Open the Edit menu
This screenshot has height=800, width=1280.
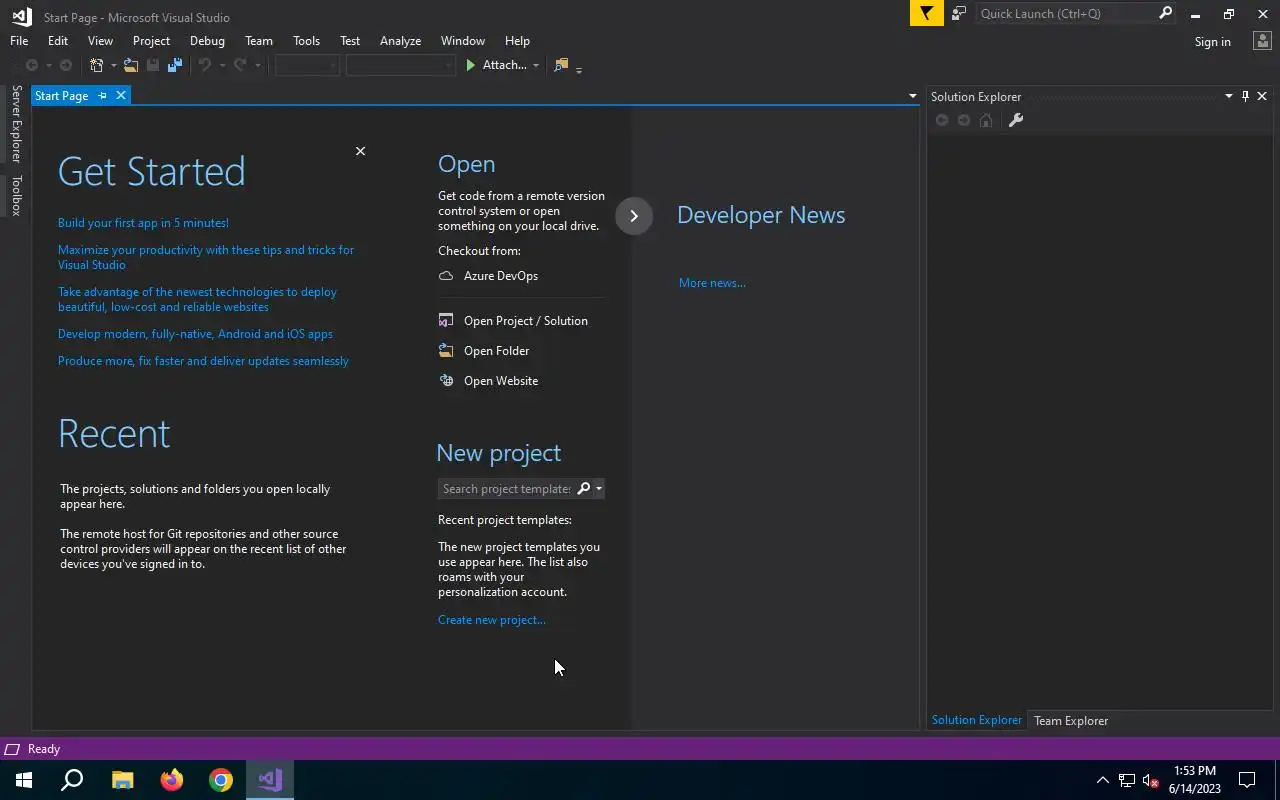[58, 41]
